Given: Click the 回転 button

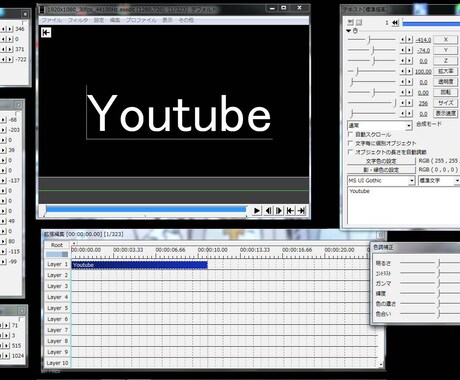Looking at the screenshot, I should click(x=445, y=92).
